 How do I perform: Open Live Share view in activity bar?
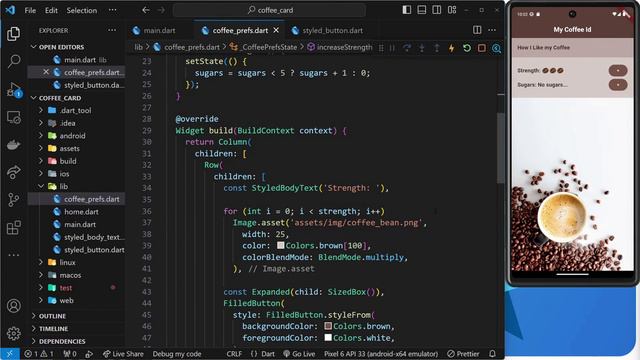point(13,172)
